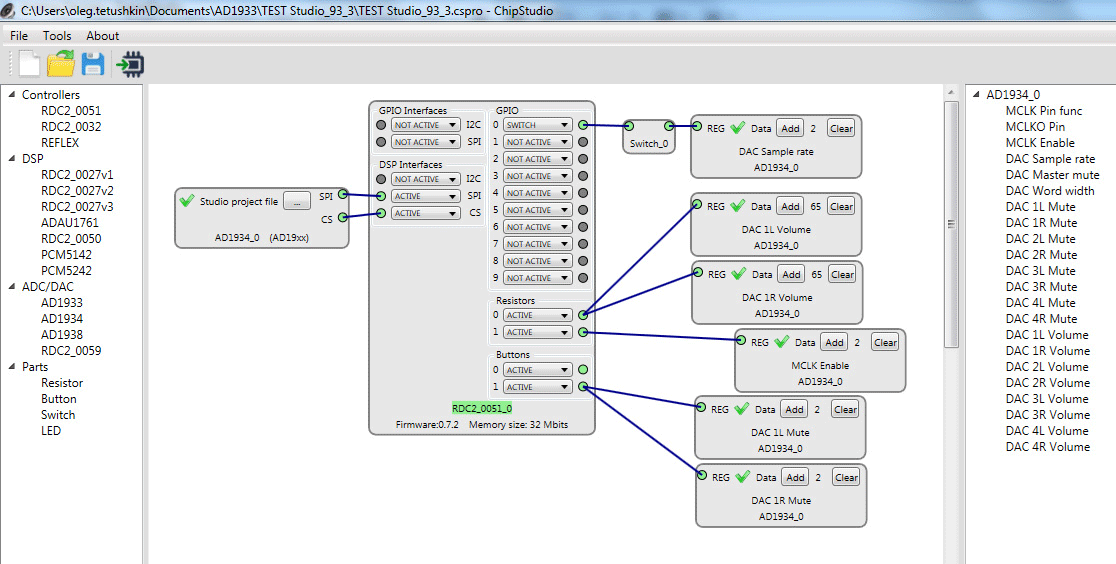Select the Resistor part
The image size is (1116, 564).
(x=62, y=382)
